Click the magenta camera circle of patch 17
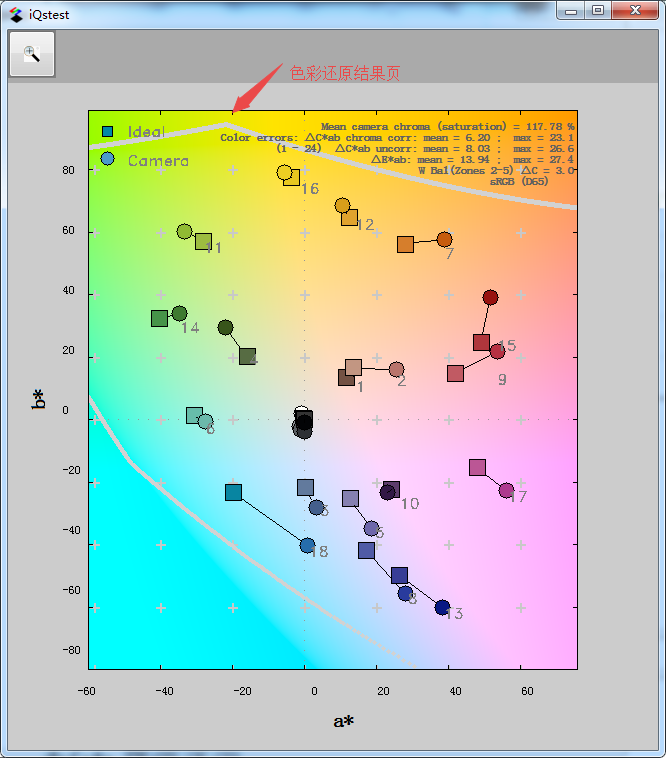This screenshot has height=758, width=666. click(507, 491)
